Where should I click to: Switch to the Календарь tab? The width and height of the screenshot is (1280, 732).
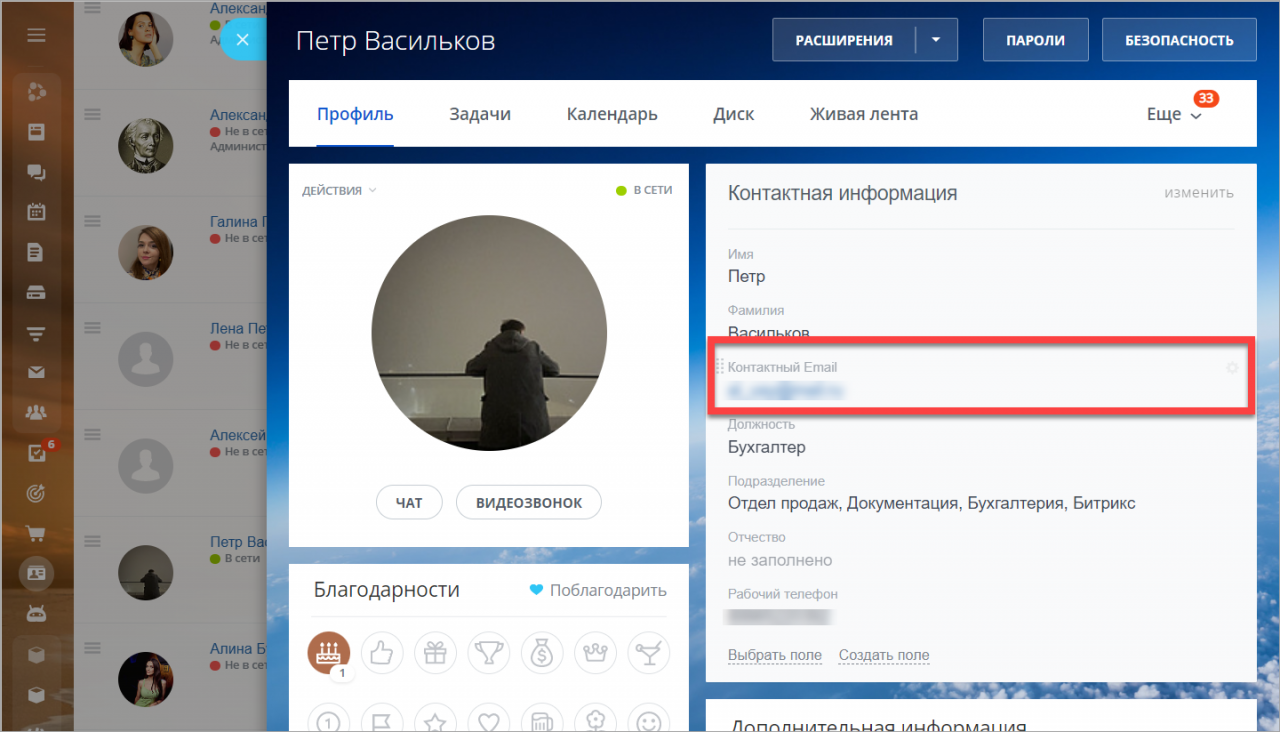612,114
